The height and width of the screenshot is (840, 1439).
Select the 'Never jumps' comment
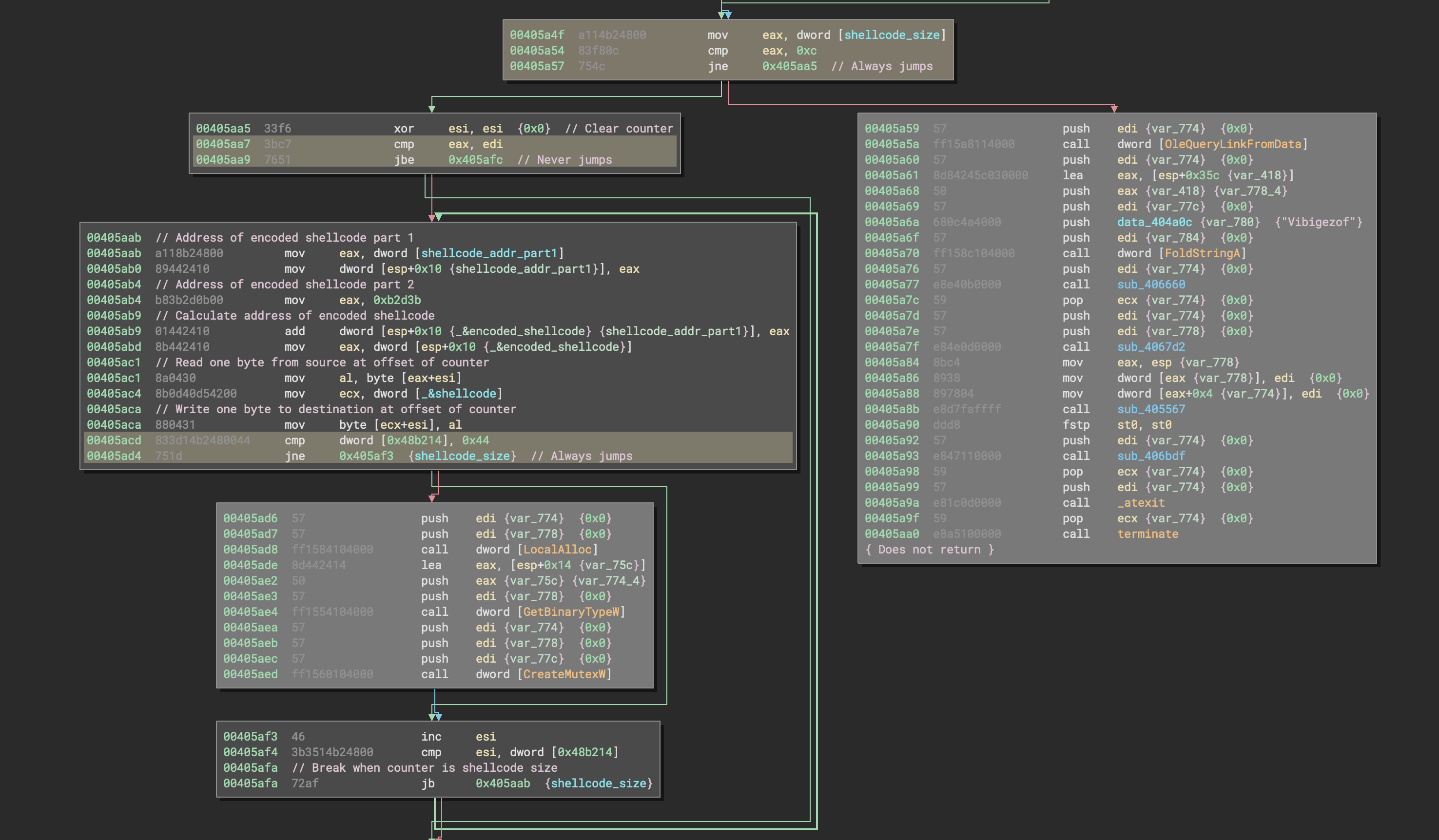[x=564, y=160]
